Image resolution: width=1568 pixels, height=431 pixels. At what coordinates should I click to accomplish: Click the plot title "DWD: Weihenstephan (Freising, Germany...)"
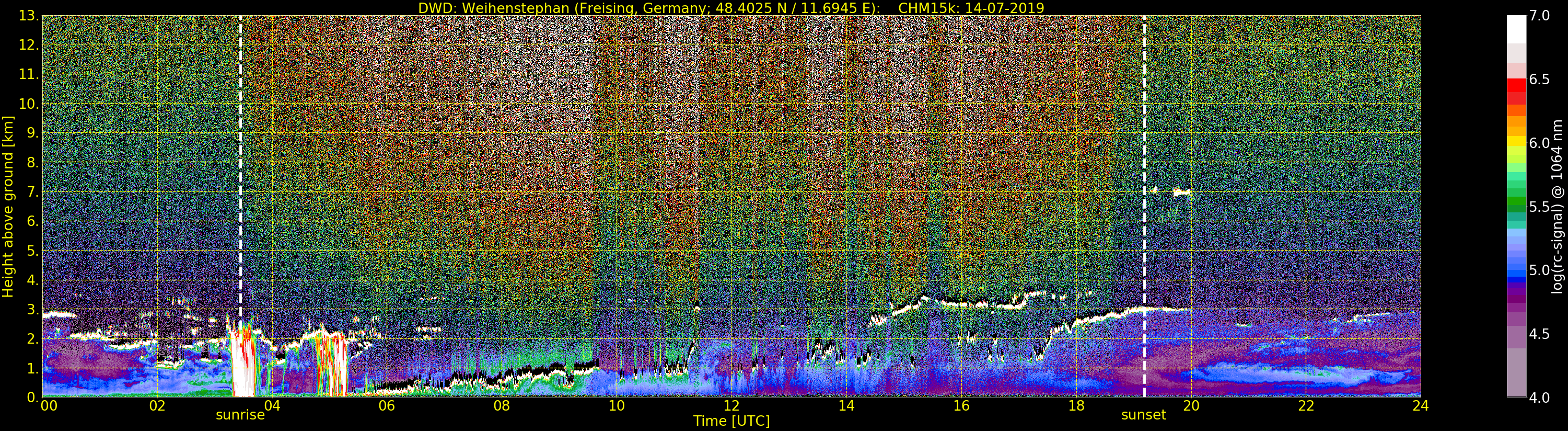point(649,8)
